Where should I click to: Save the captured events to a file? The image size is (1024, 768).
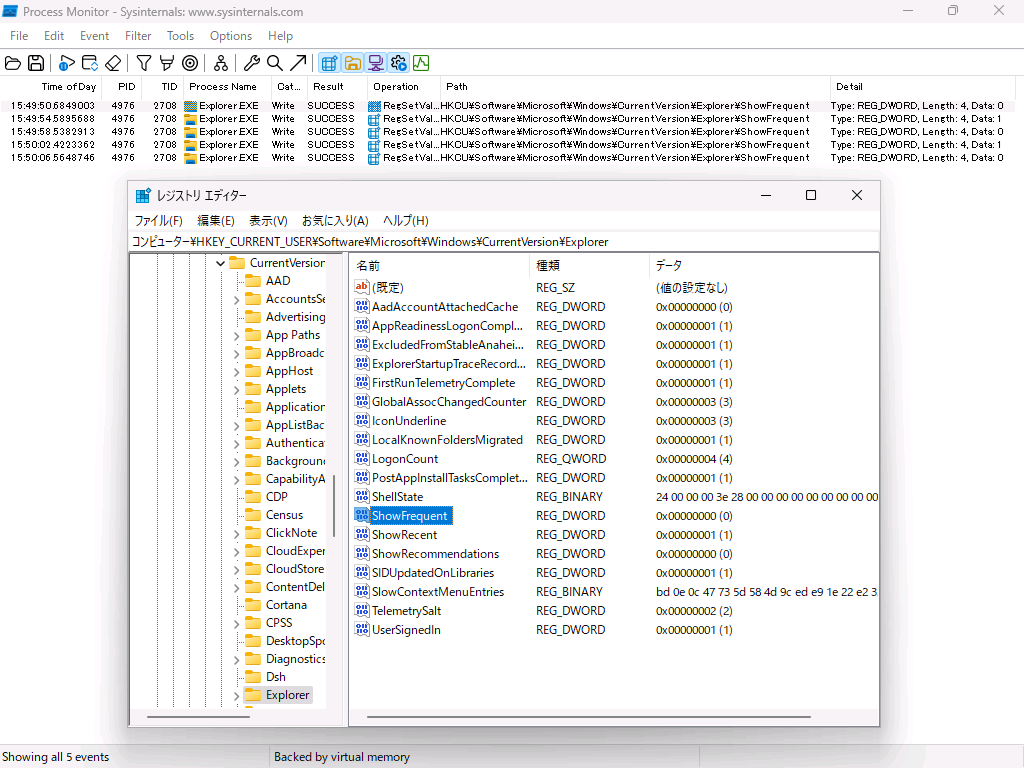click(36, 62)
